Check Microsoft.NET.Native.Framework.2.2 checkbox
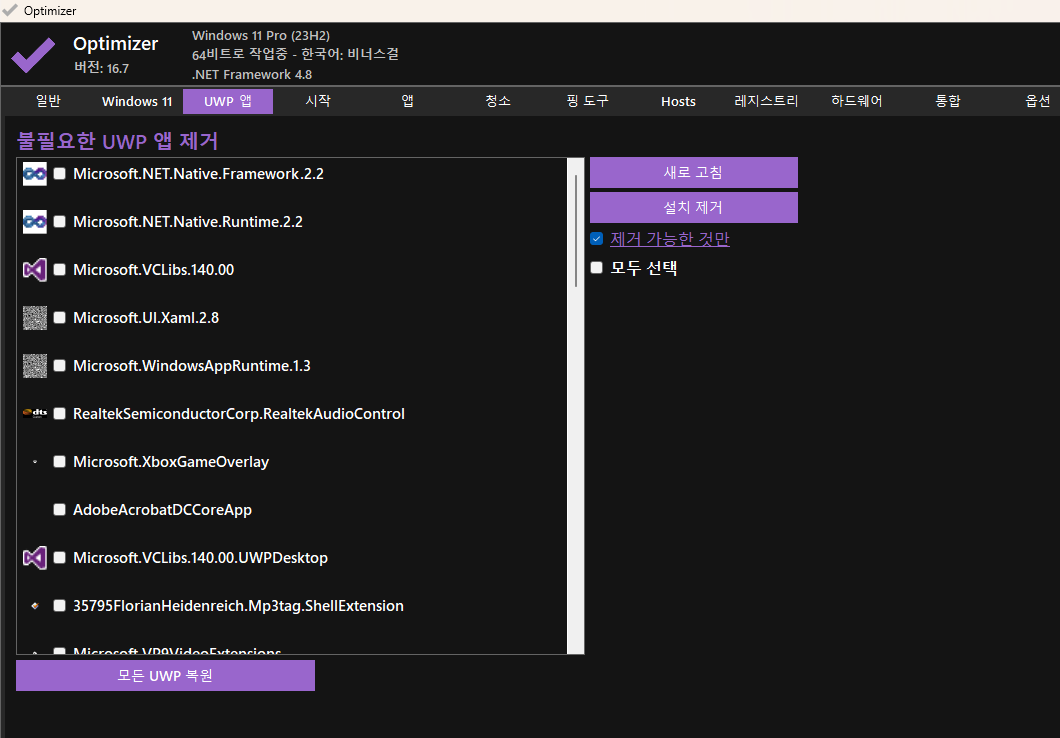The width and height of the screenshot is (1060, 738). [x=59, y=174]
